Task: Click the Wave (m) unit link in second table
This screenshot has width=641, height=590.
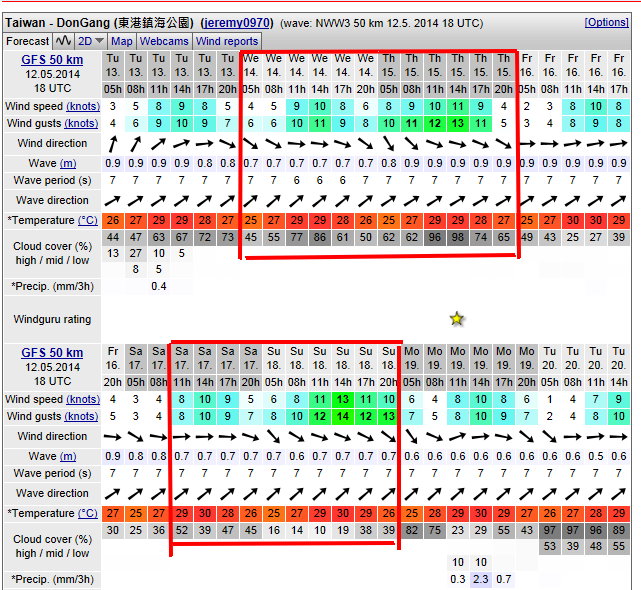Action: tap(68, 456)
